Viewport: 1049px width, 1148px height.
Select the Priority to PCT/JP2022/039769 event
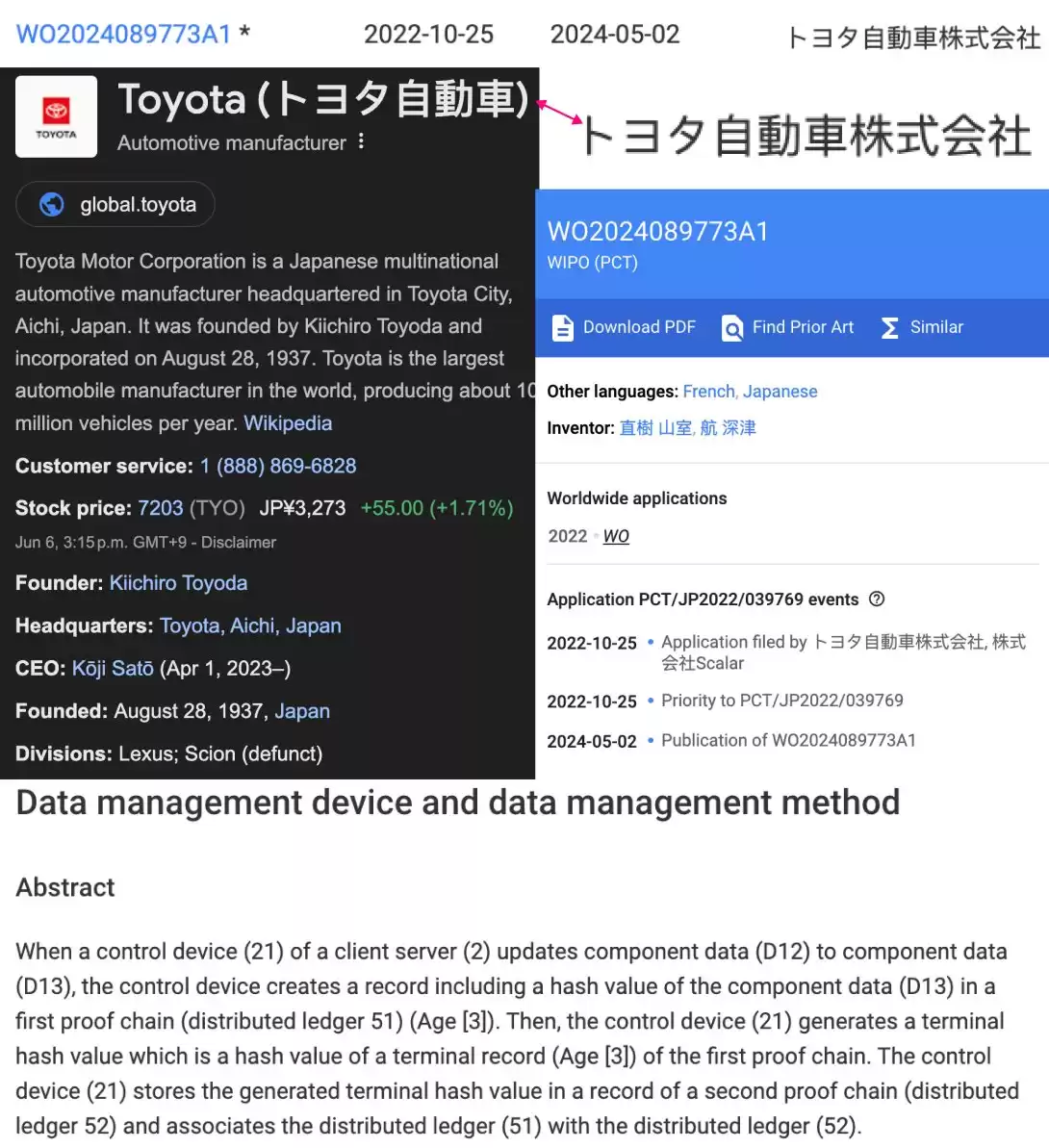pos(781,701)
